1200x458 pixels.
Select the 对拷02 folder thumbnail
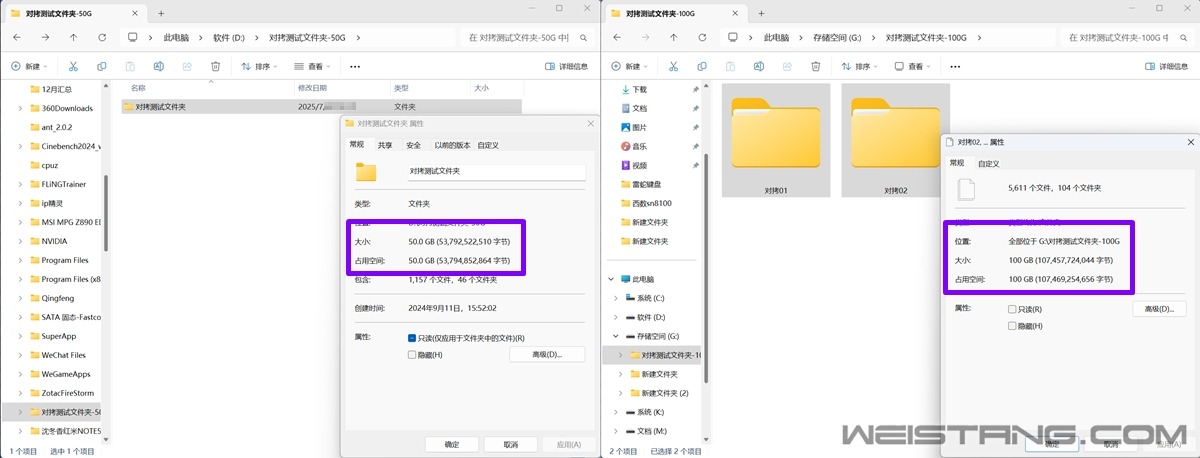[895, 140]
